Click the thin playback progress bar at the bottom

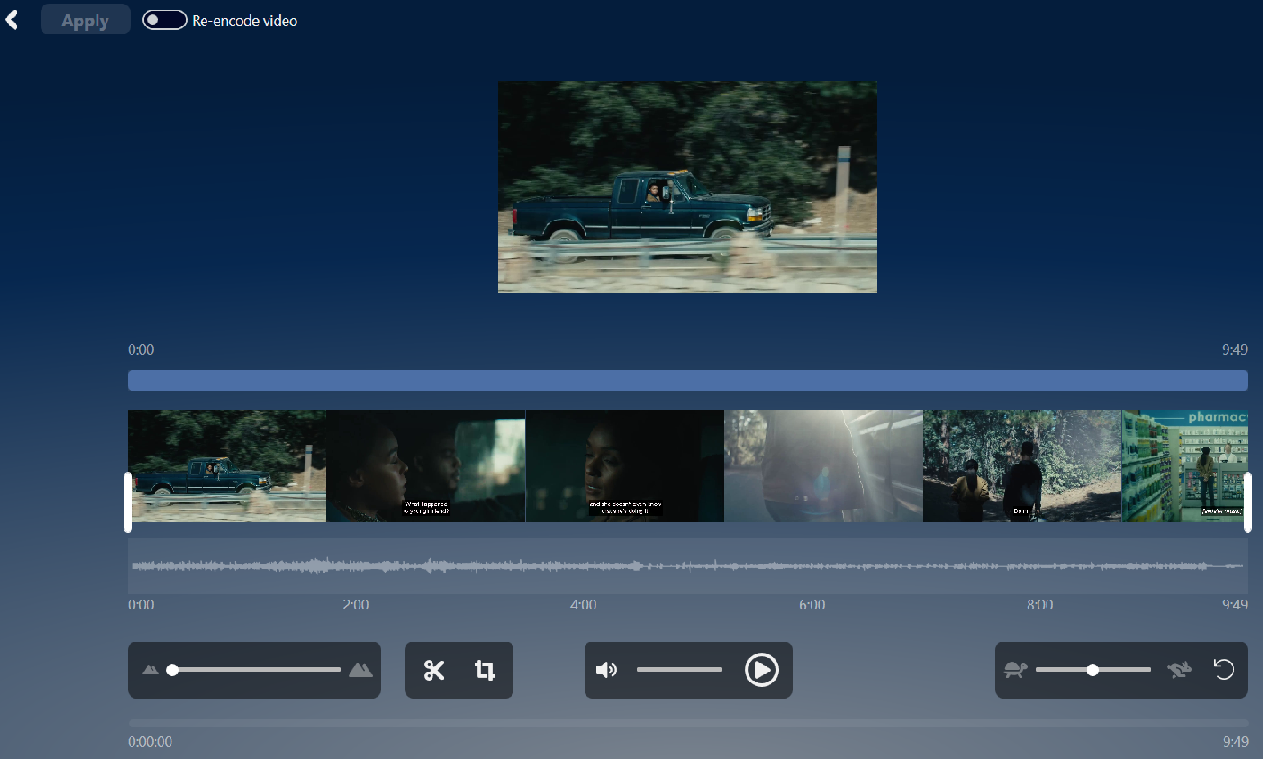pyautogui.click(x=688, y=723)
